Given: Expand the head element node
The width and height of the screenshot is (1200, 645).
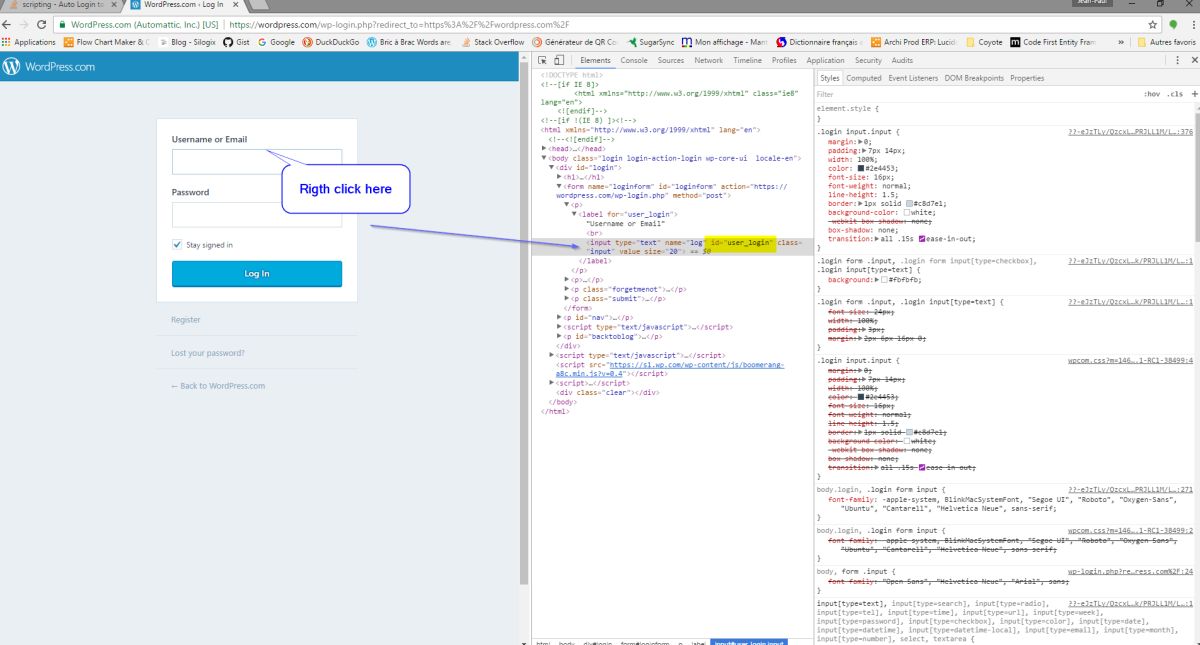Looking at the screenshot, I should click(544, 148).
